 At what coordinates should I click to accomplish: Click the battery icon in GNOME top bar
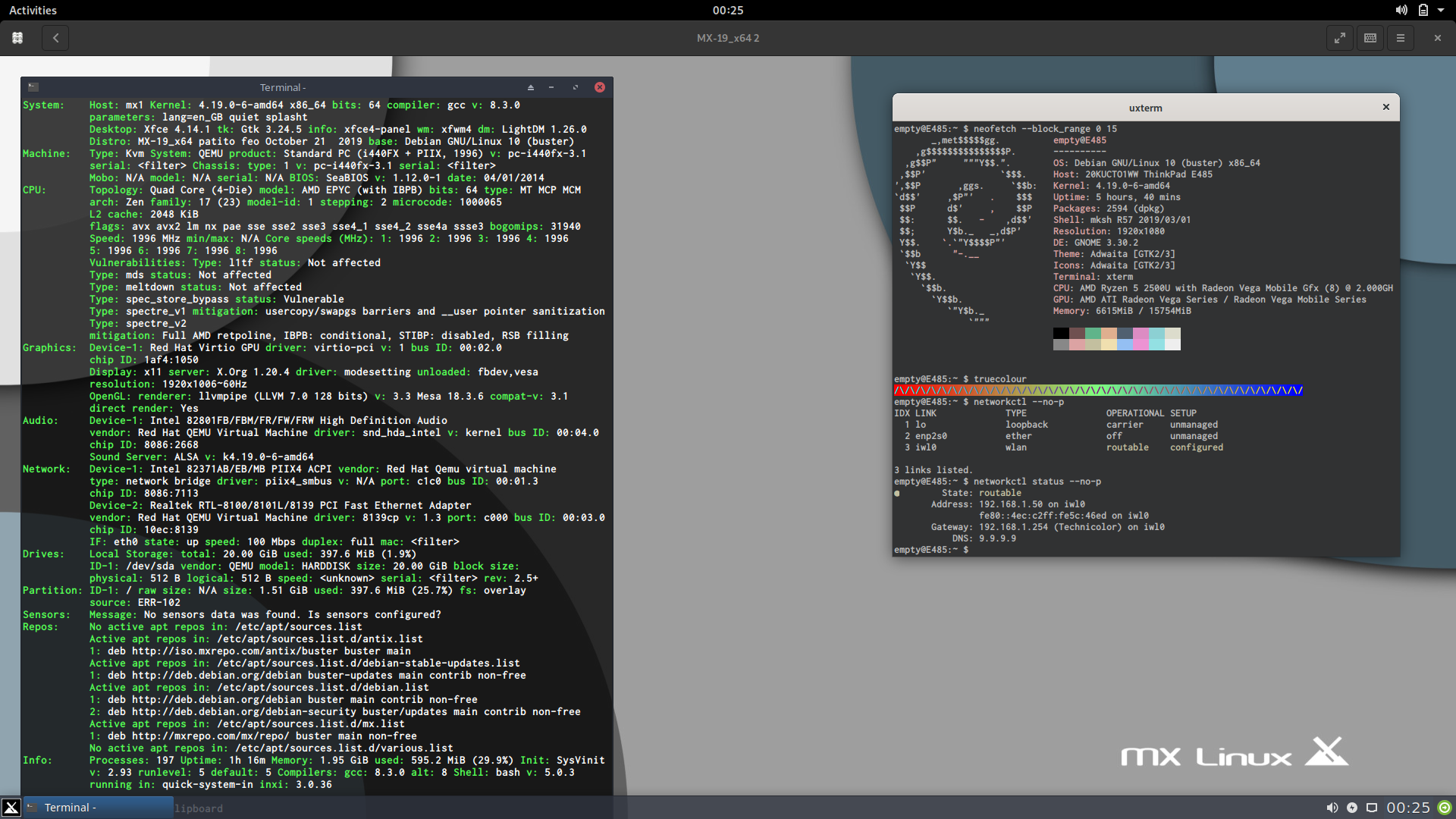(x=1423, y=10)
